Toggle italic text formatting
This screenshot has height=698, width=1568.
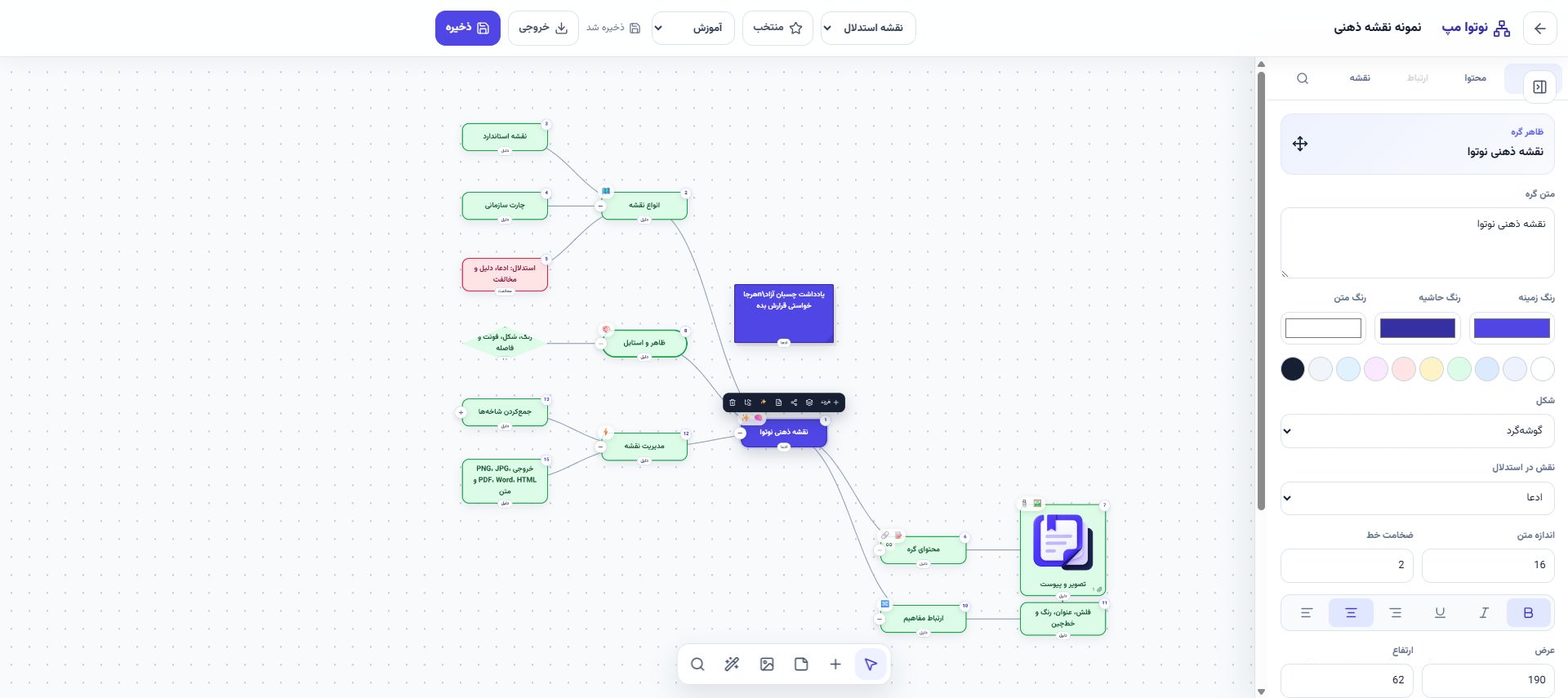tap(1484, 613)
